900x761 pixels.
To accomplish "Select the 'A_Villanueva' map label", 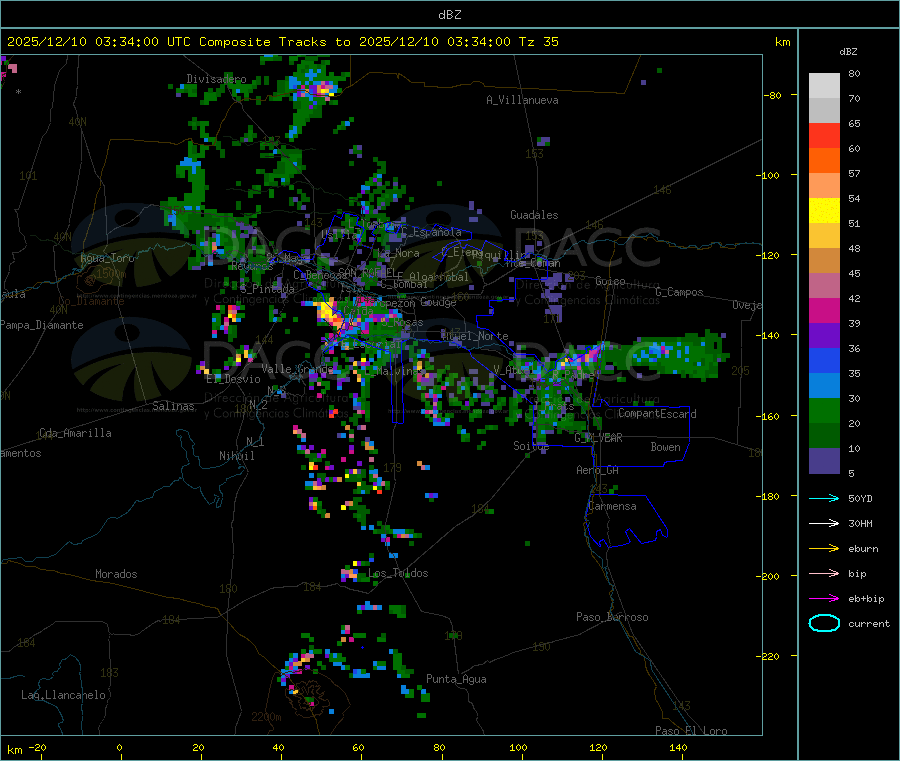I will 522,100.
